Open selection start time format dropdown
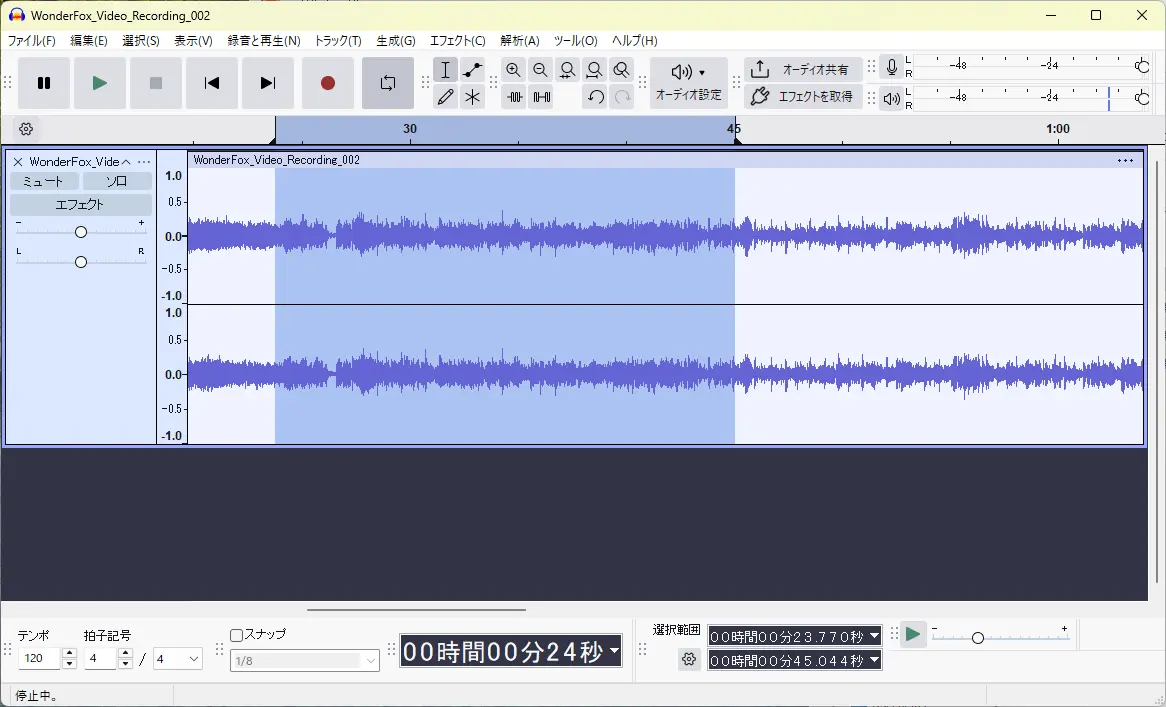 874,636
